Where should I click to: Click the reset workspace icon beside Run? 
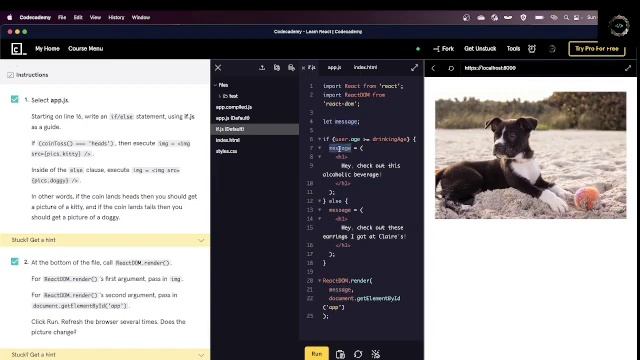[358, 354]
